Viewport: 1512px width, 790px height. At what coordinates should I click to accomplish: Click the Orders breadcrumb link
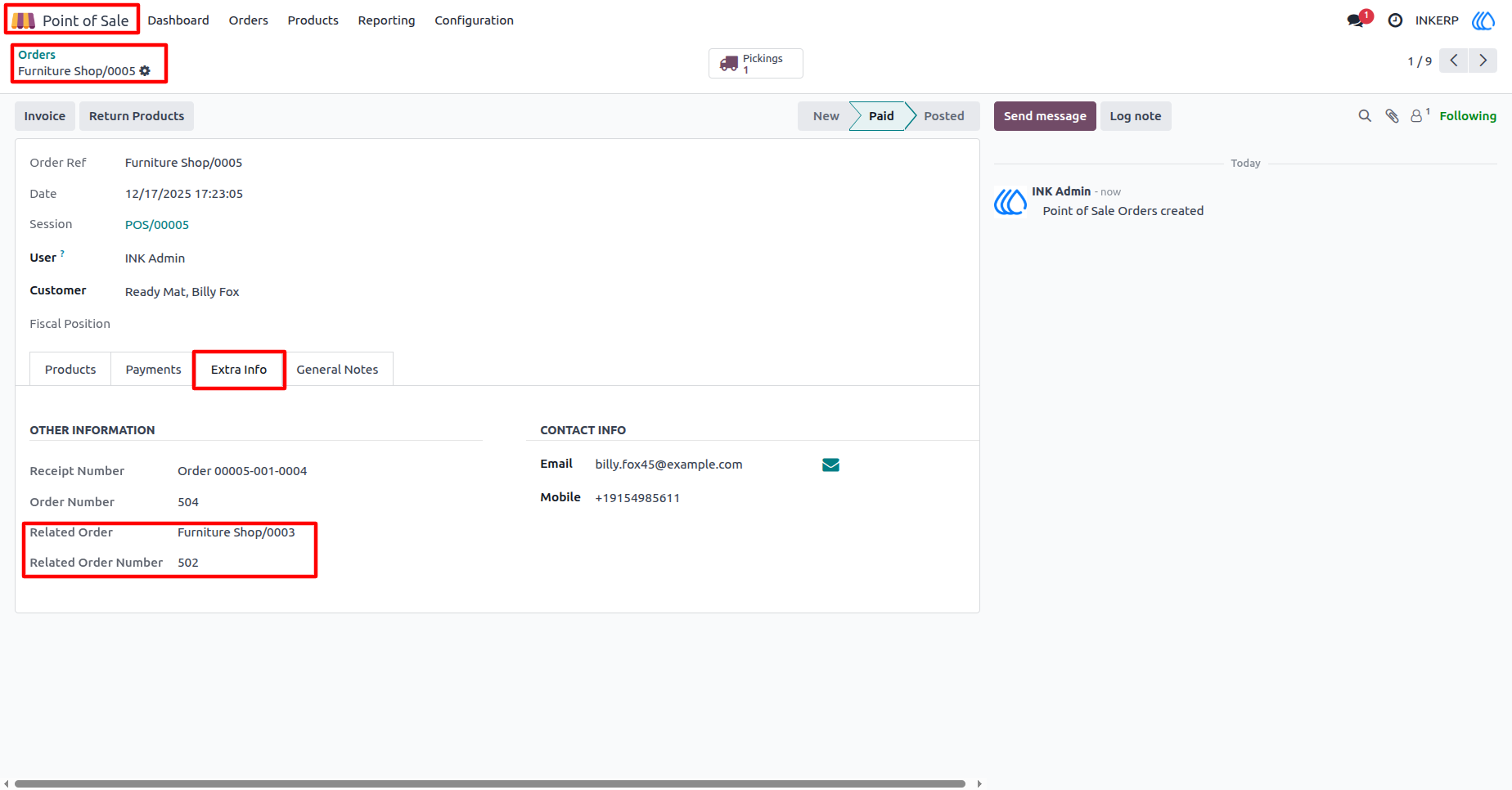click(x=37, y=55)
